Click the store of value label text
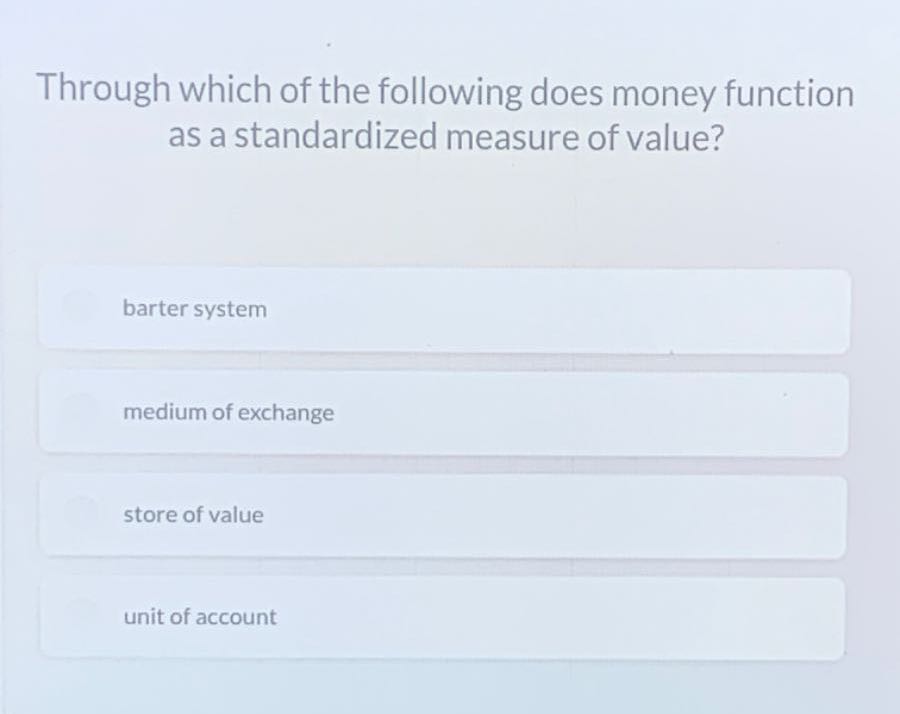This screenshot has width=900, height=714. [x=193, y=515]
